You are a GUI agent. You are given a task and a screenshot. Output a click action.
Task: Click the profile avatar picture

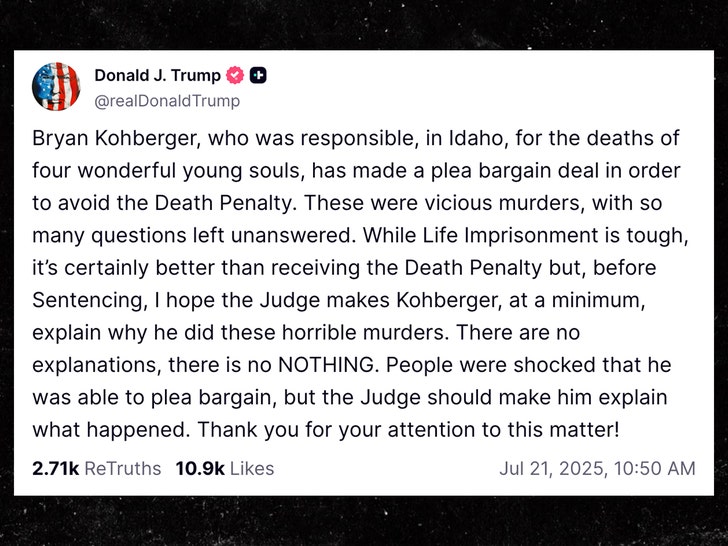point(56,87)
